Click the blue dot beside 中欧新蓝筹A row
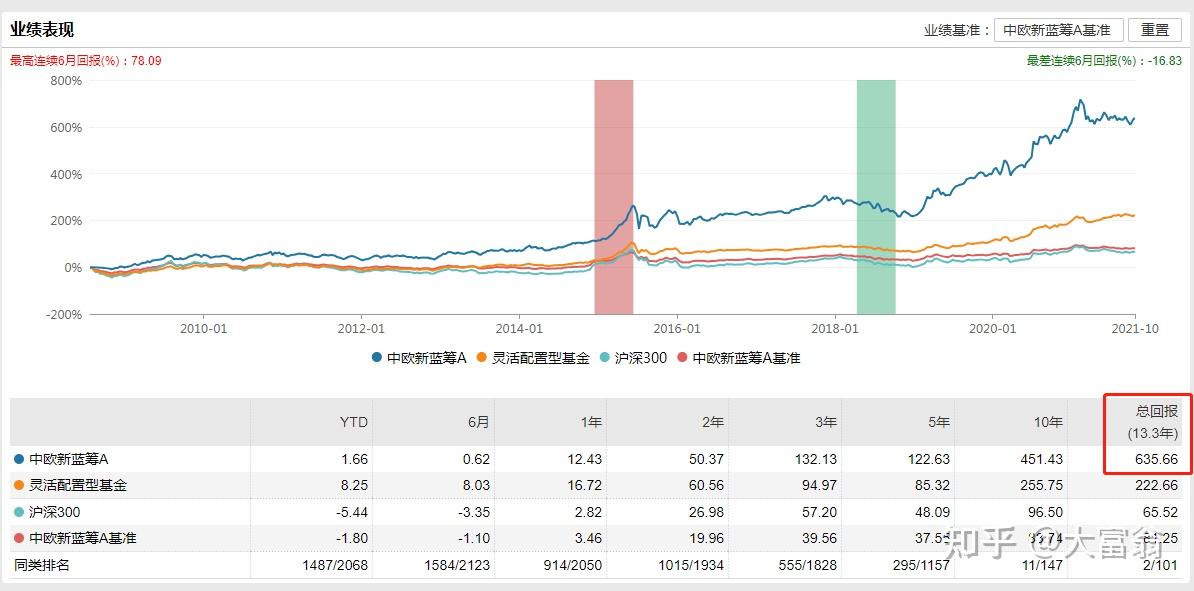 coord(19,459)
